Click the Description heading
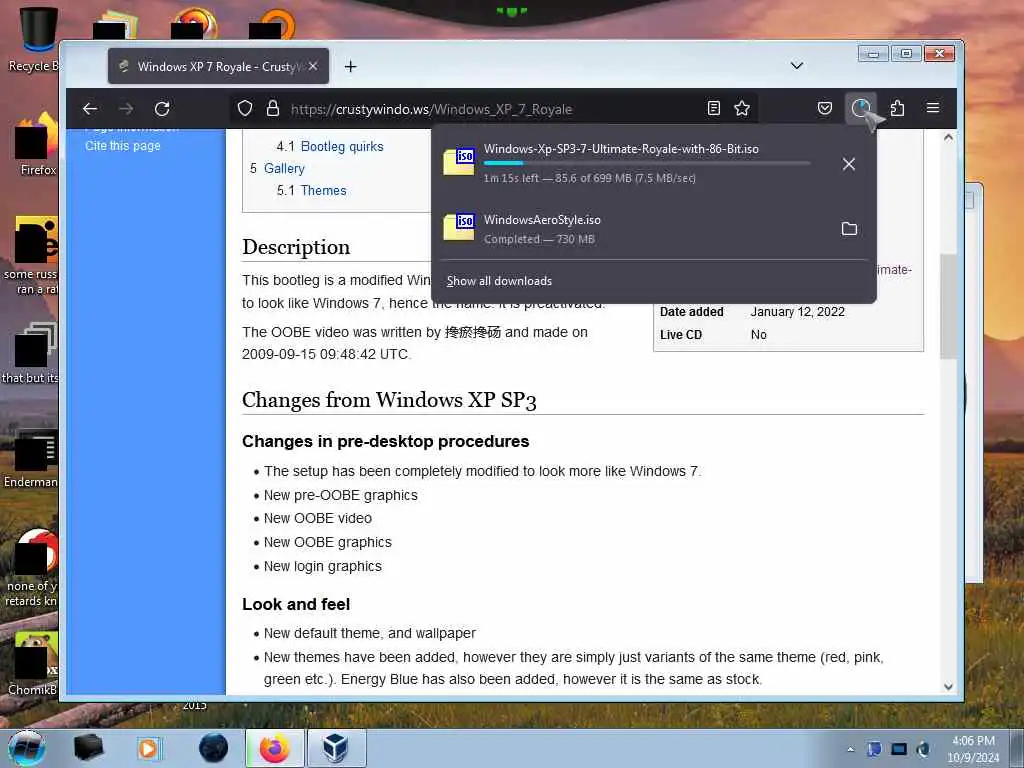 coord(296,247)
